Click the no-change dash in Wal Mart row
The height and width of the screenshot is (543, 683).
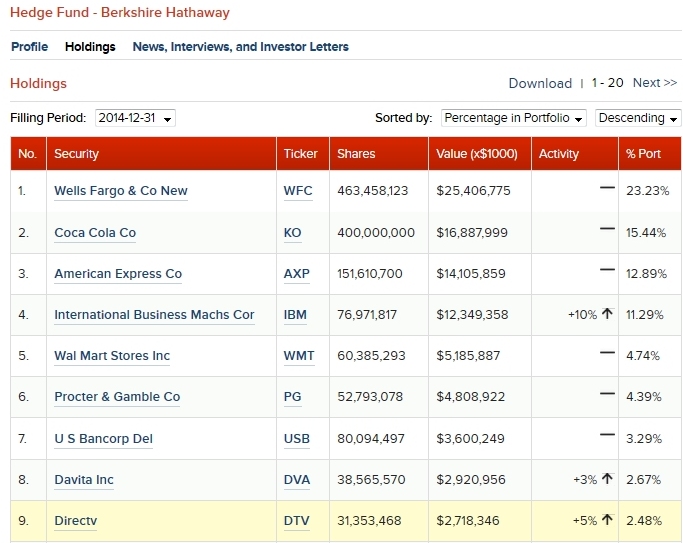point(607,352)
